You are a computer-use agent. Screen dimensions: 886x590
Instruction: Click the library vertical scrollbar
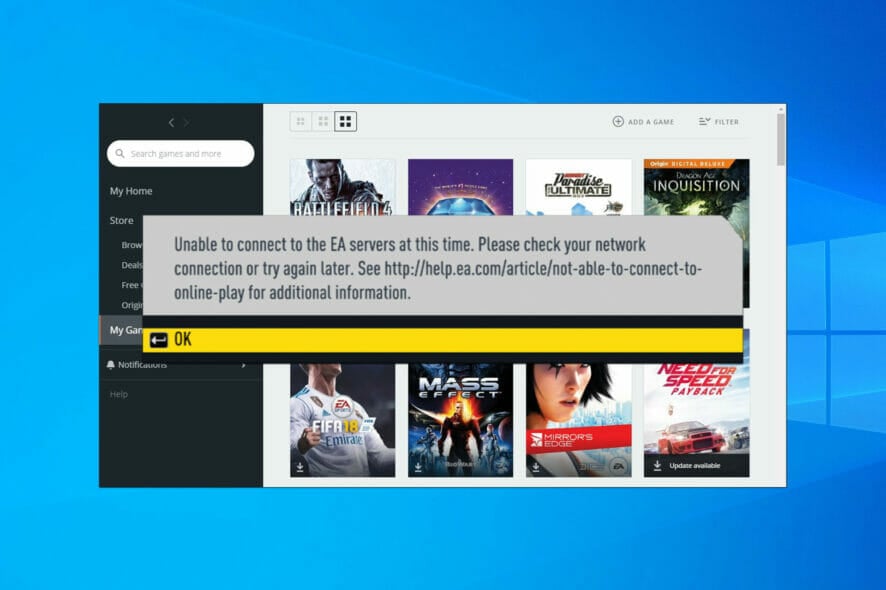780,139
